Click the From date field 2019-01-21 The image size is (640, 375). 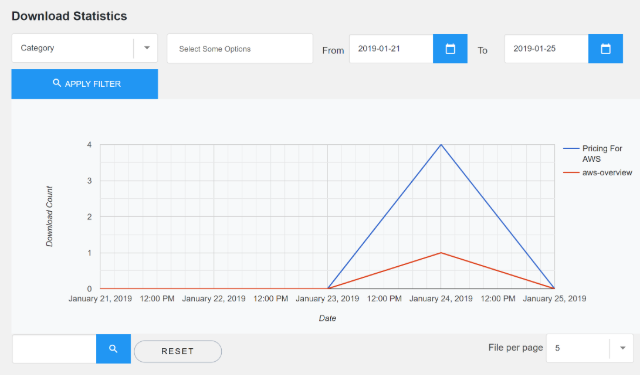(391, 49)
